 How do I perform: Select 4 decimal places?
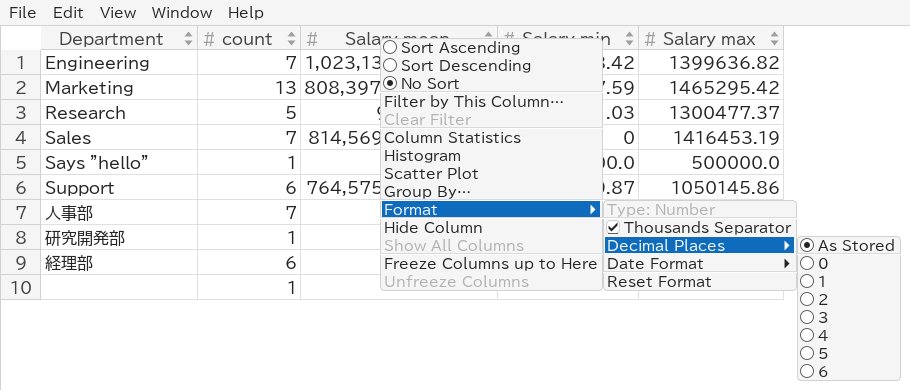pos(849,335)
